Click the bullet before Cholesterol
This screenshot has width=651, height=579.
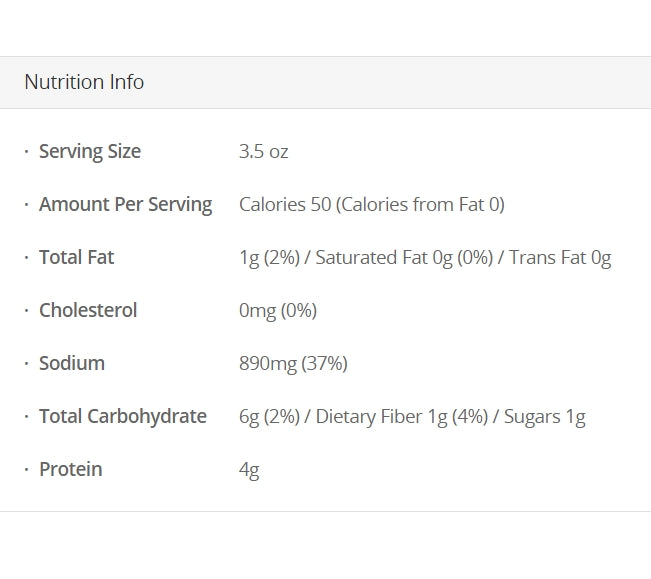[x=26, y=311]
